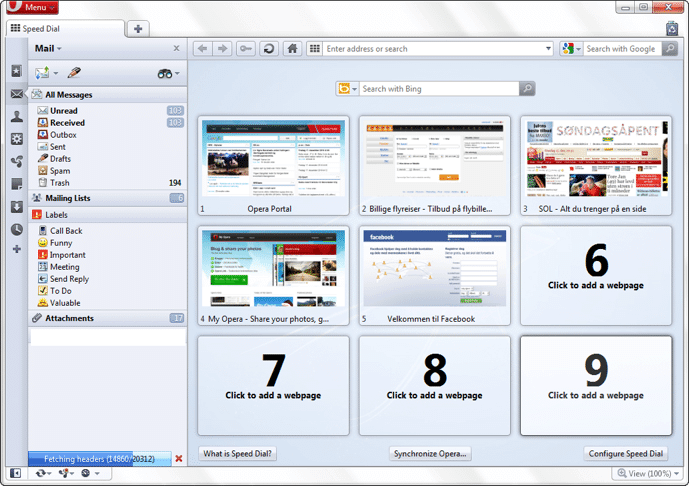Click the Wand password key icon
This screenshot has height=486, width=689.
point(246,48)
